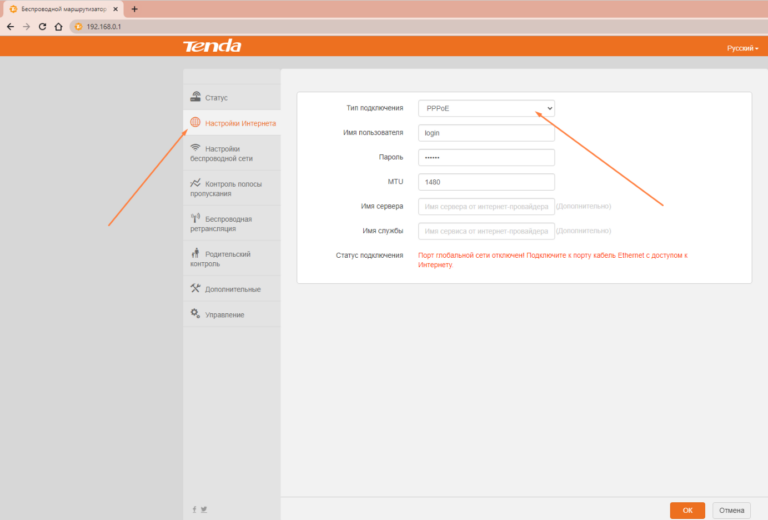Screen dimensions: 768x520
Task: Click the Tenda logo in header
Action: click(x=212, y=46)
